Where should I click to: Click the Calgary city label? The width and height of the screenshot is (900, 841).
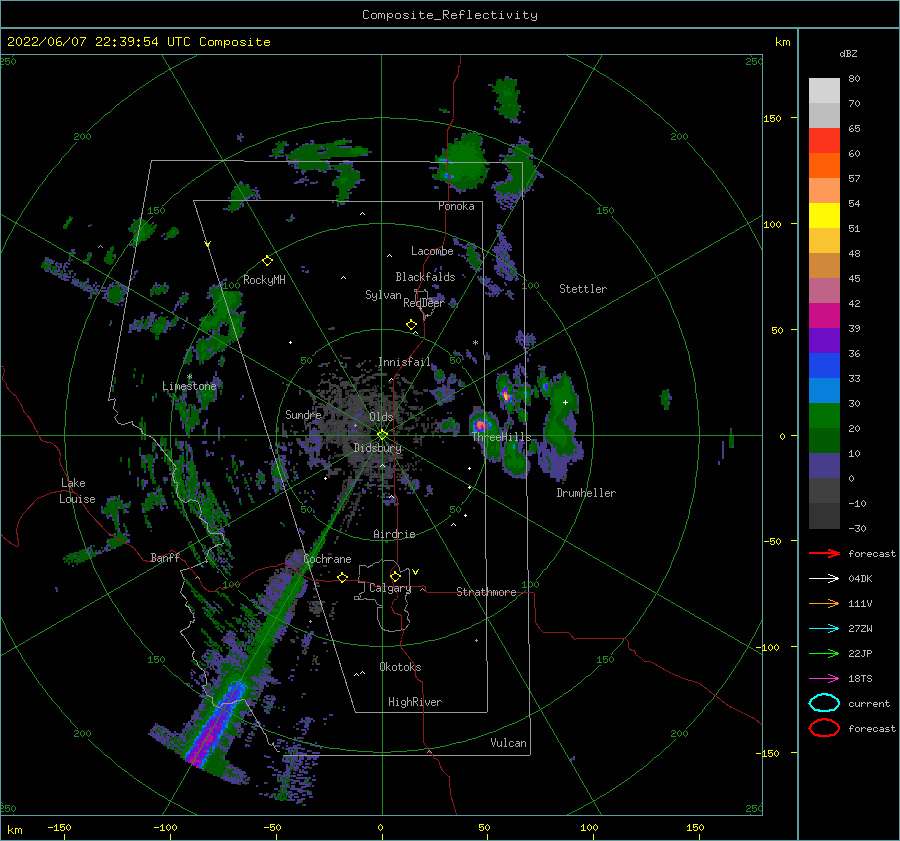coord(390,588)
